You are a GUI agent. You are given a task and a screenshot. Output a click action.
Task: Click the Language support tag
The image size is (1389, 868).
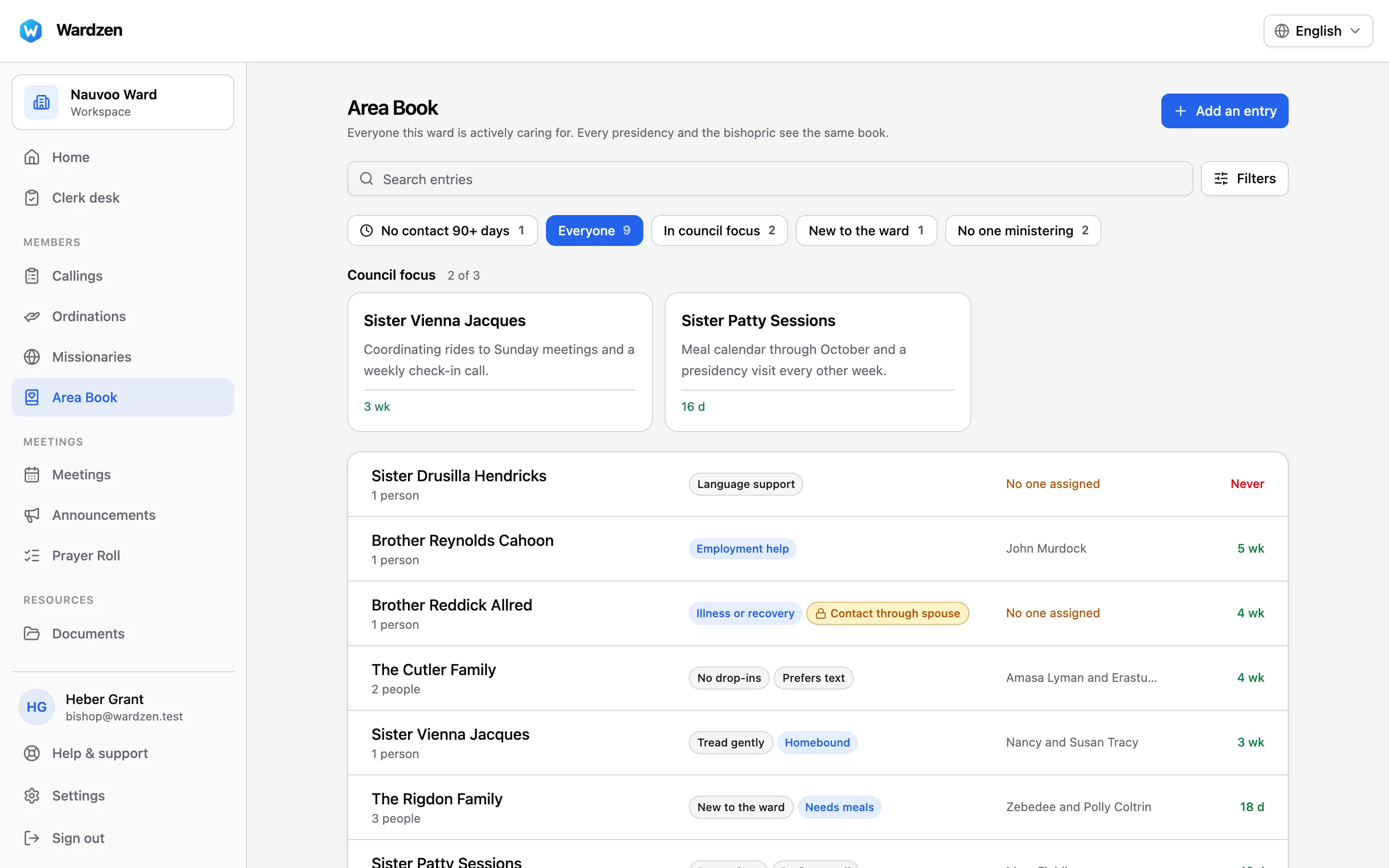click(x=745, y=484)
